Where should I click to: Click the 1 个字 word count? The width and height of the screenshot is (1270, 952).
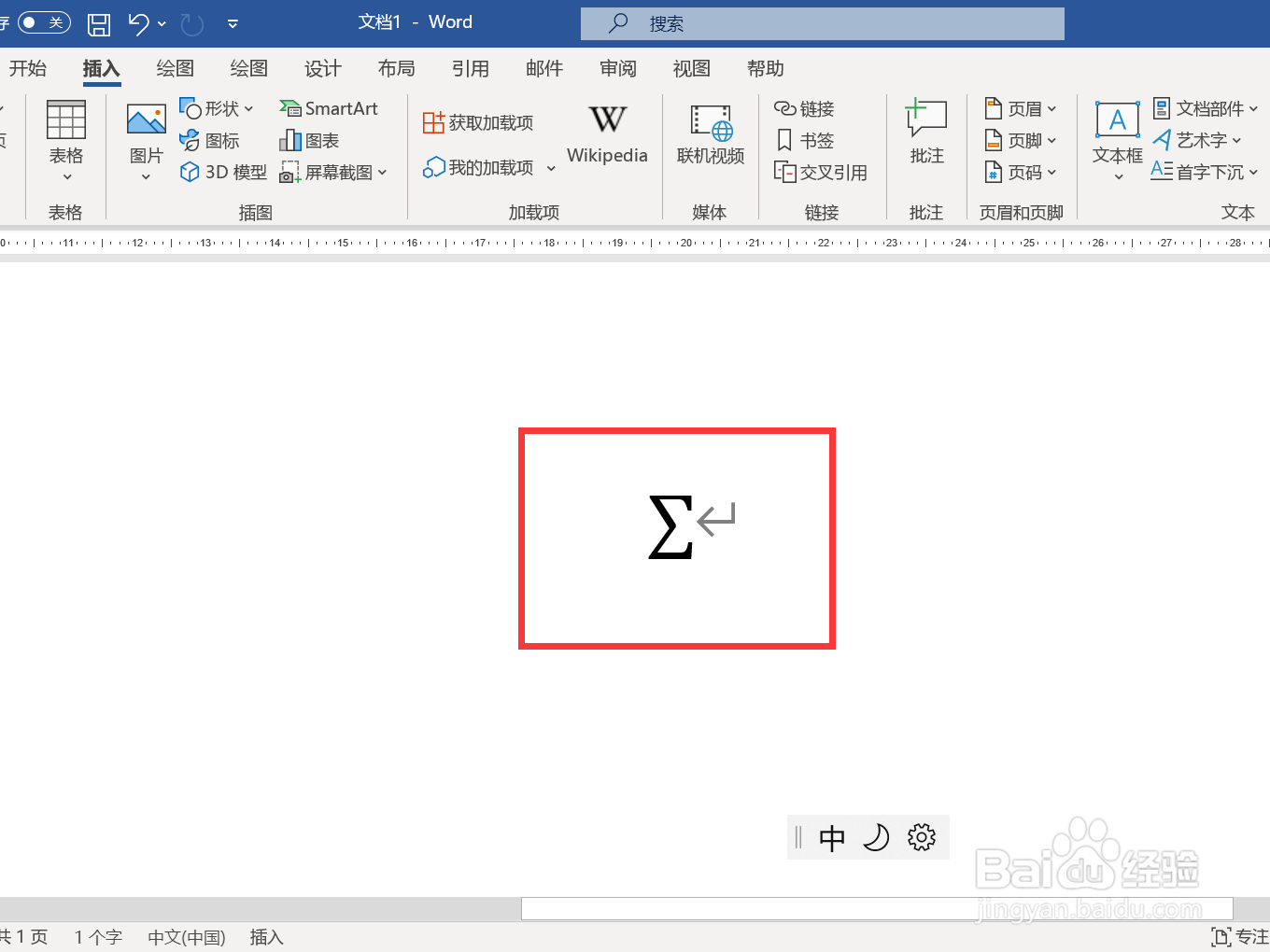pyautogui.click(x=98, y=937)
